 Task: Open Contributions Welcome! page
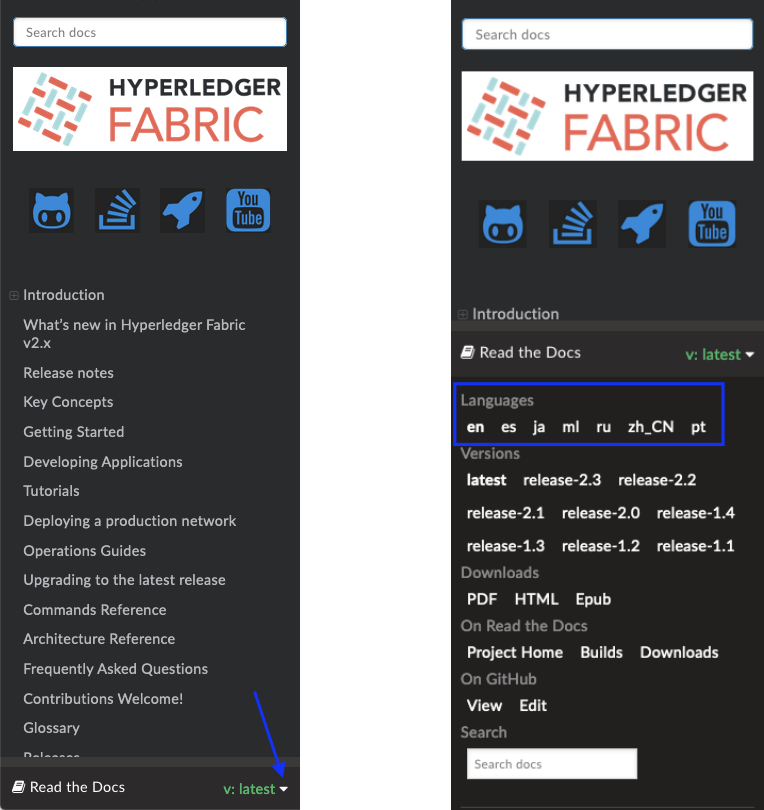[x=103, y=698]
